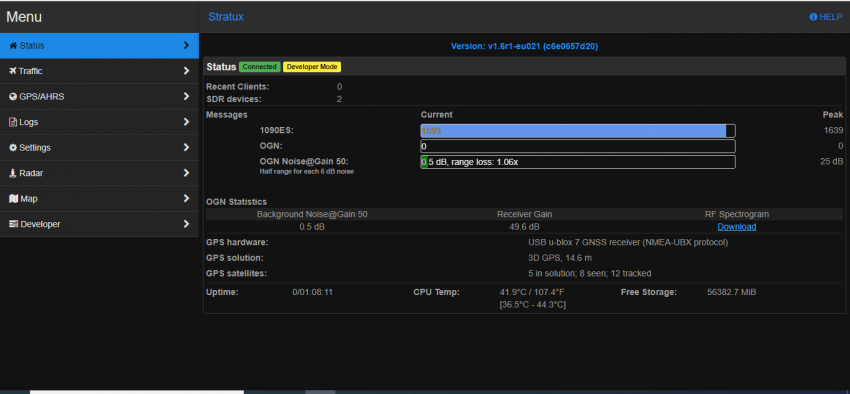Expand the Map chevron arrow

(x=186, y=198)
